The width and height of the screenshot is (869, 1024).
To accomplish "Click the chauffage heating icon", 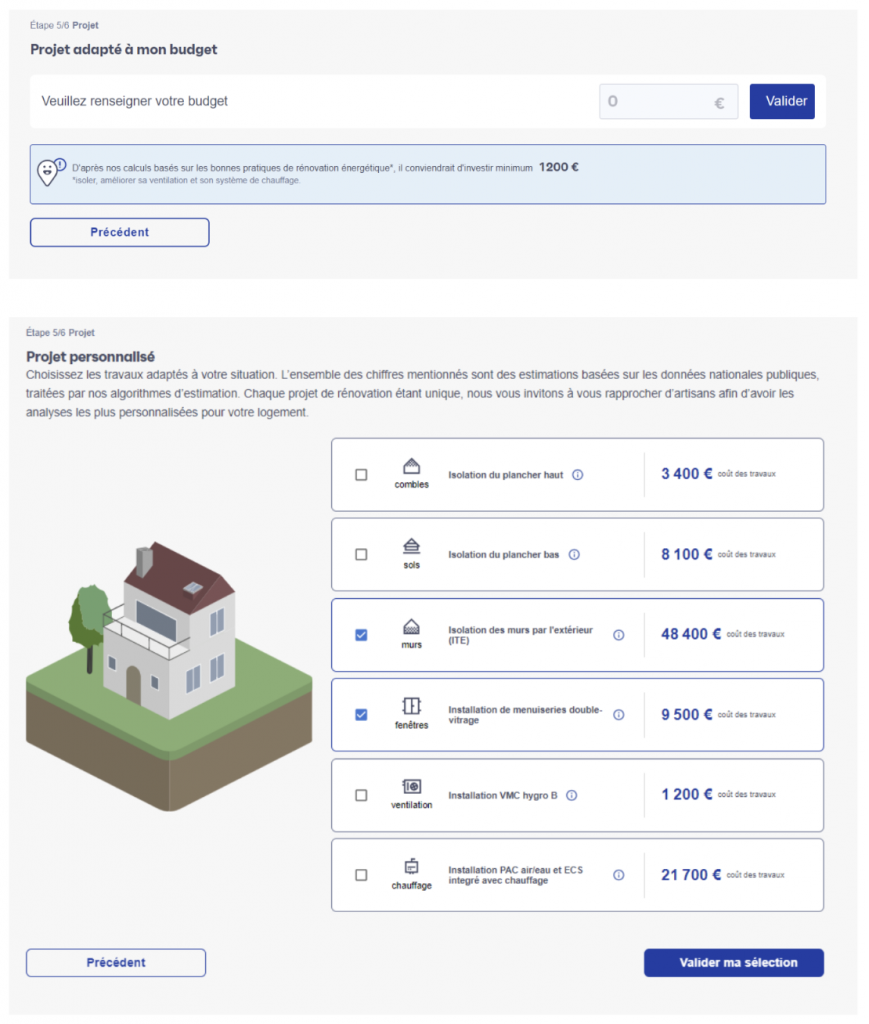I will point(411,867).
